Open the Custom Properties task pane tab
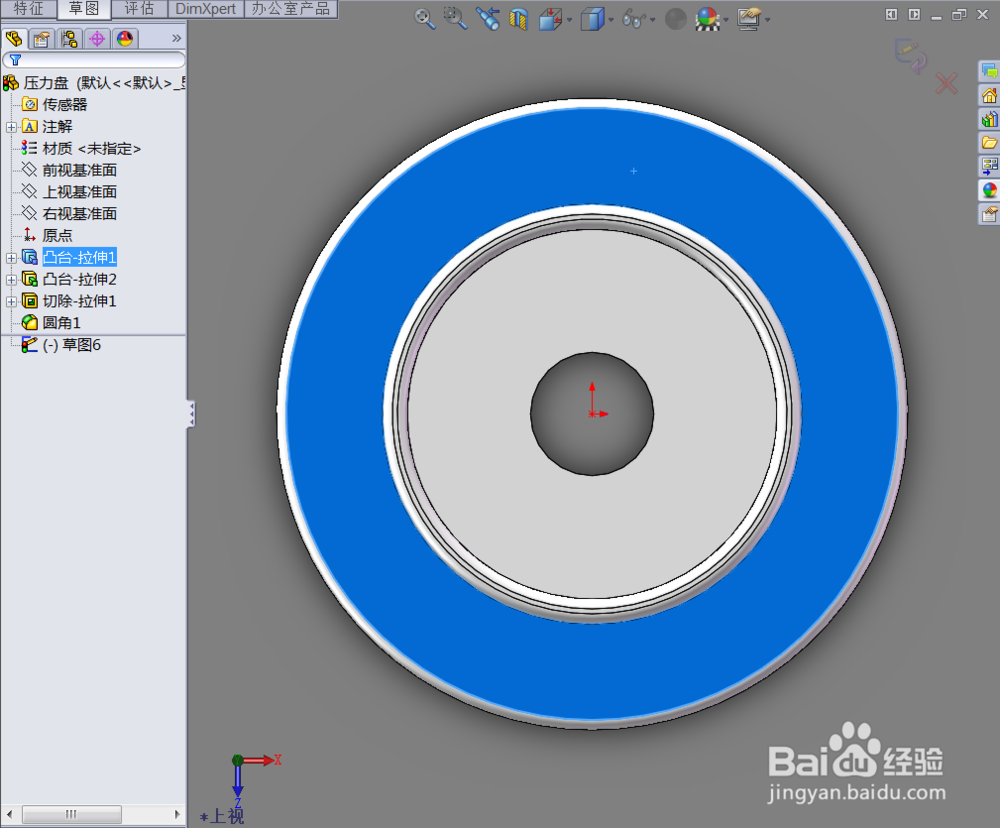 click(989, 214)
